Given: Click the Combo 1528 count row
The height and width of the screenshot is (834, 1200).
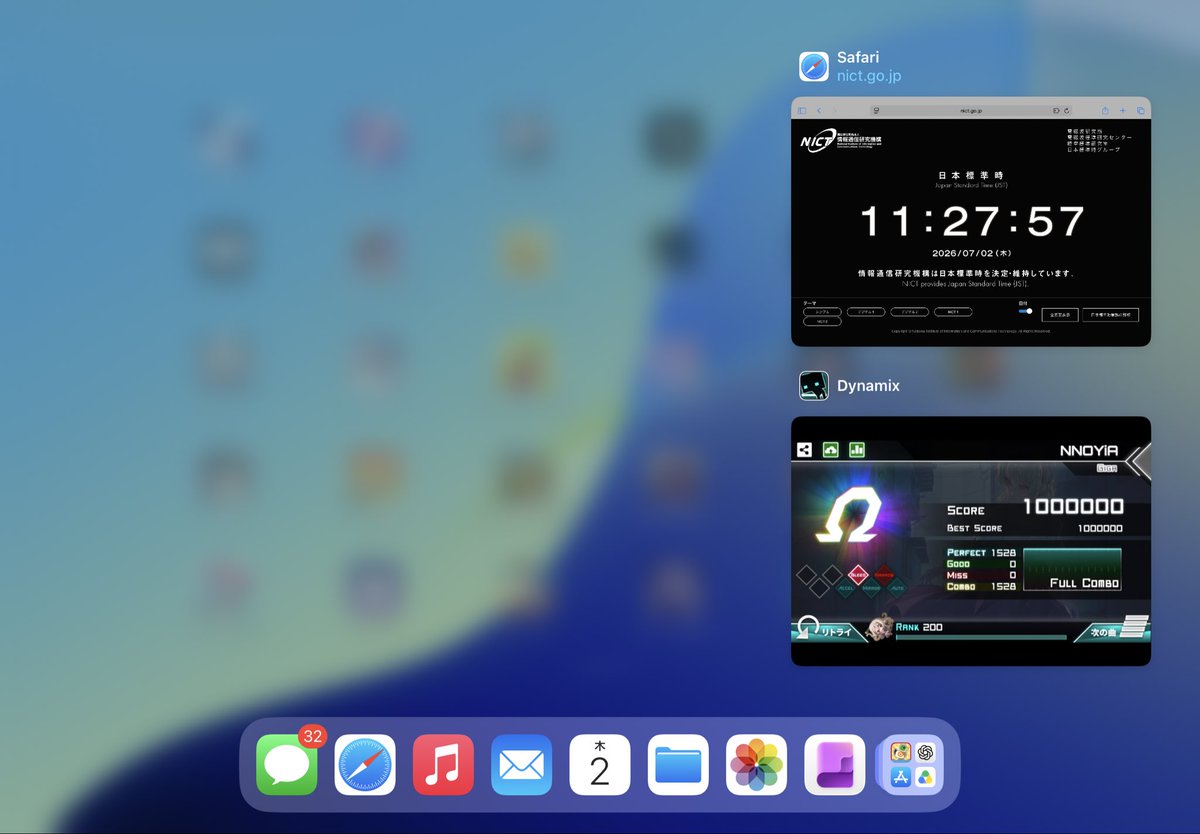Looking at the screenshot, I should click(x=981, y=586).
